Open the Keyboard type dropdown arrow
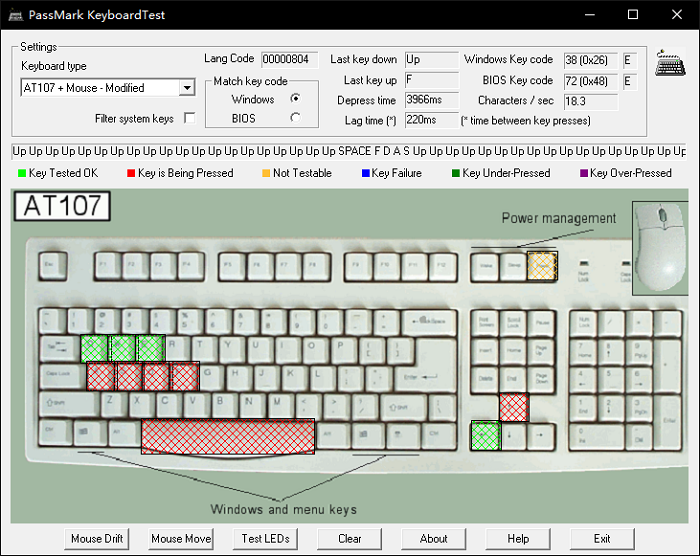 [x=188, y=88]
